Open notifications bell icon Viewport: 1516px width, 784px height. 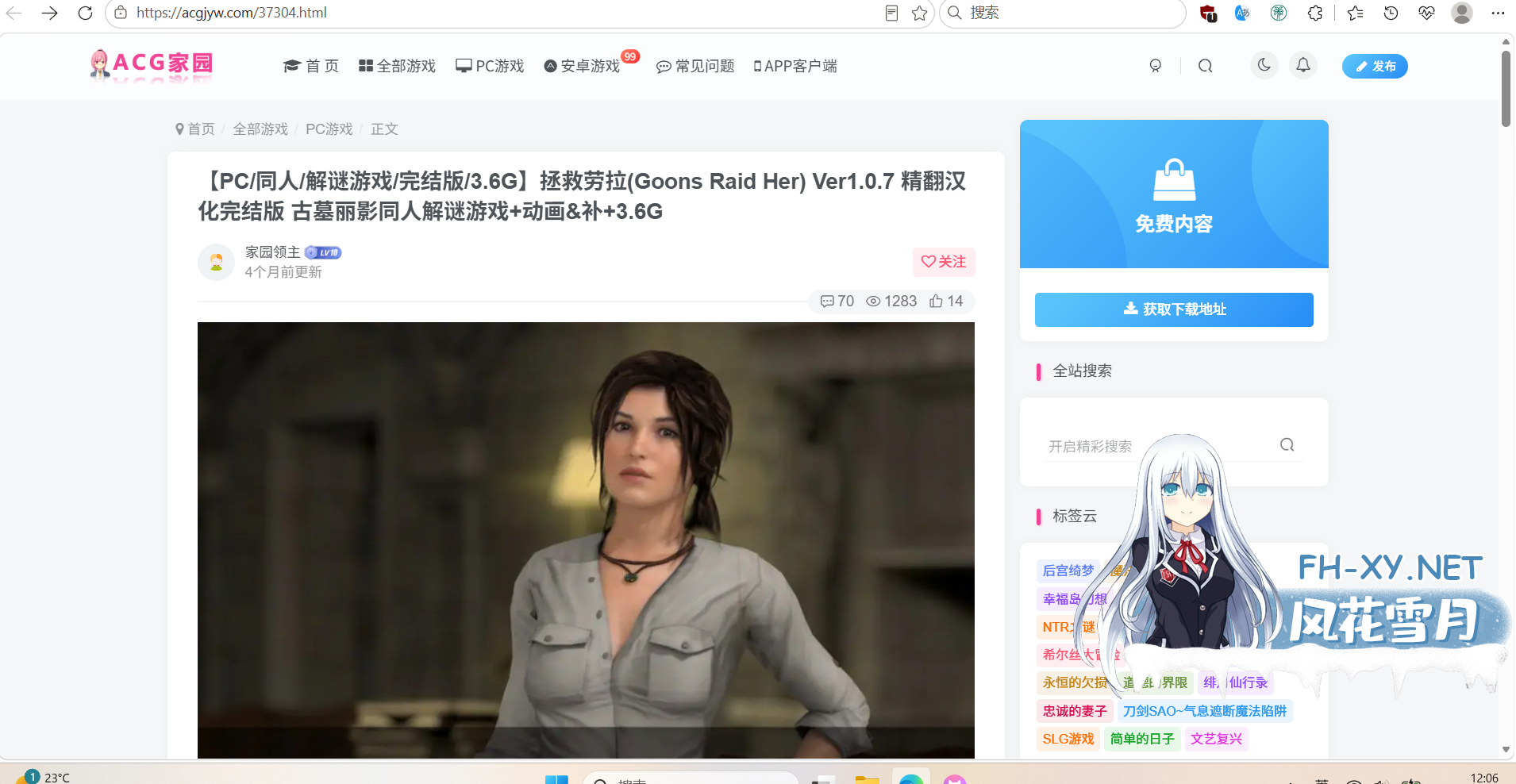point(1303,65)
